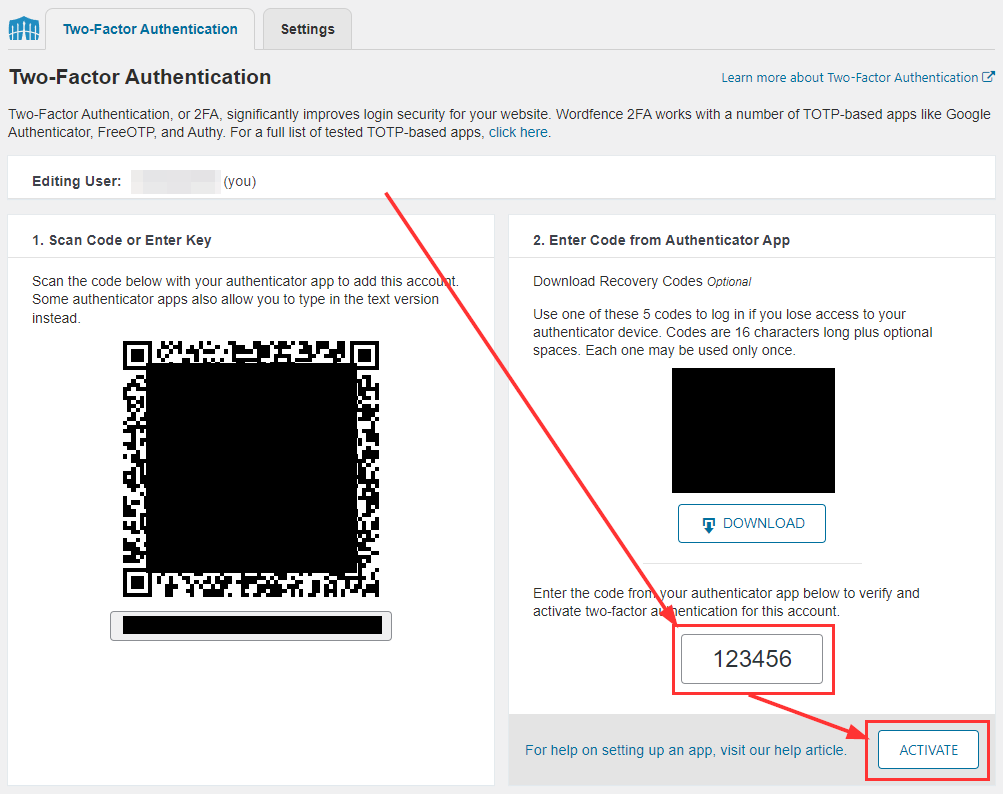Click the Wordfence logo icon

(24, 28)
